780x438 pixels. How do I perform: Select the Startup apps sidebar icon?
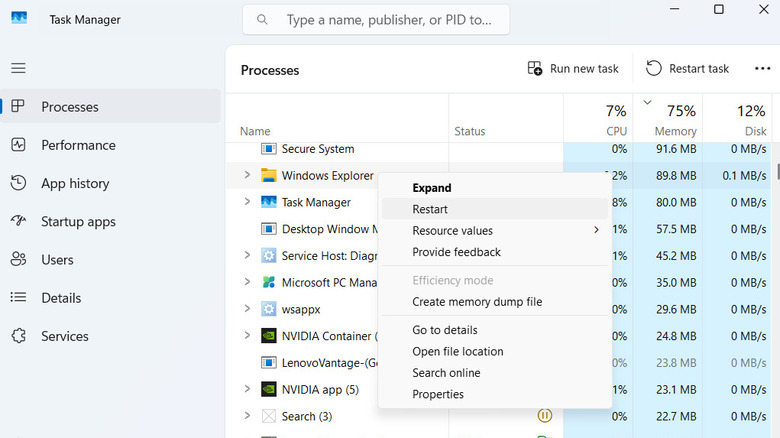(18, 222)
